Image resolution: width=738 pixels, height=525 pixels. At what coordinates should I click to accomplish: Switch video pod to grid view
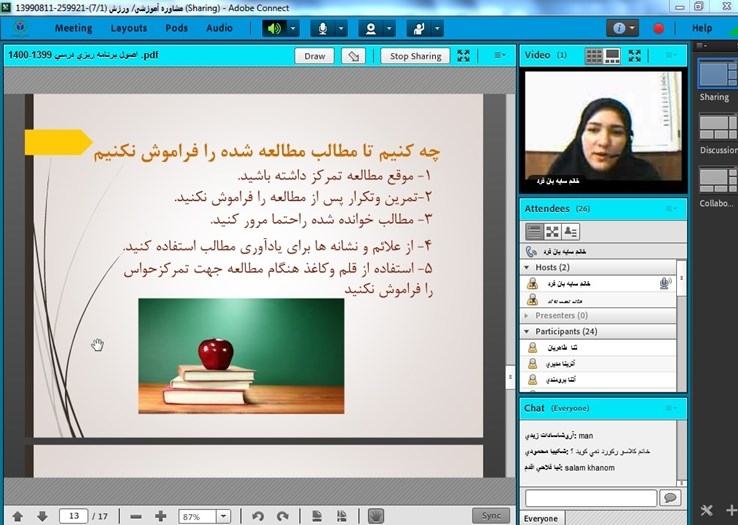click(594, 56)
